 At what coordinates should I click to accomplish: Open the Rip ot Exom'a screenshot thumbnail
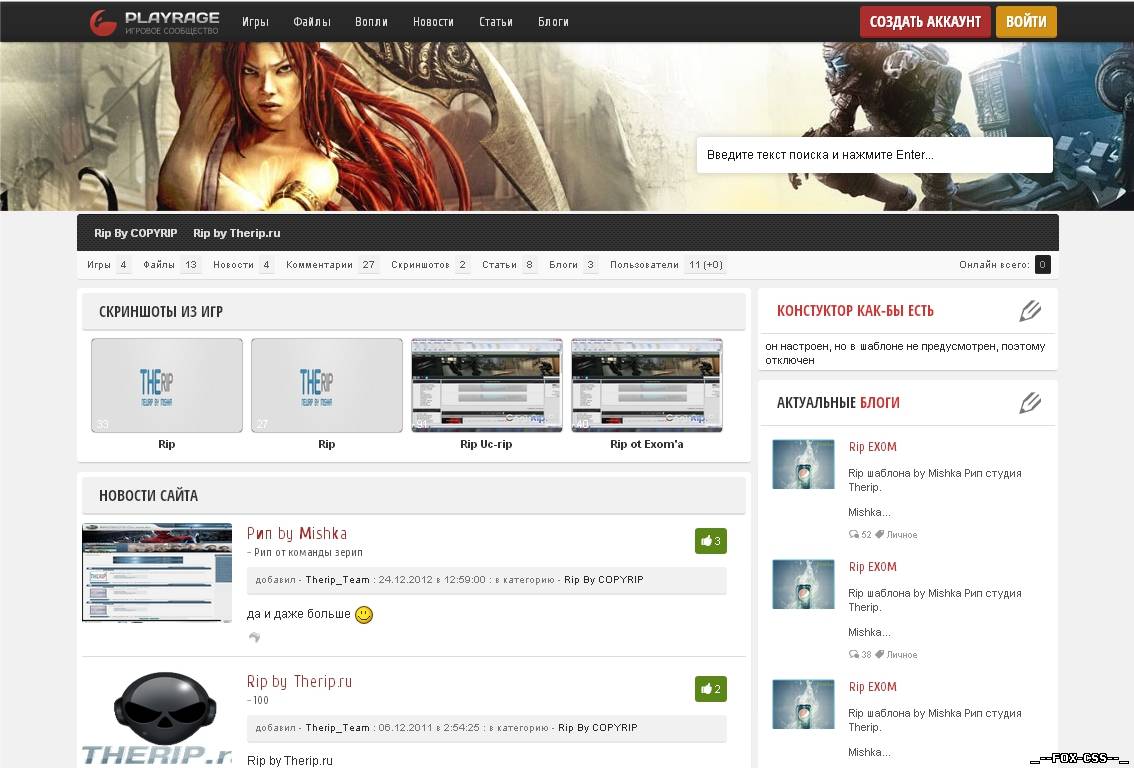pos(647,385)
